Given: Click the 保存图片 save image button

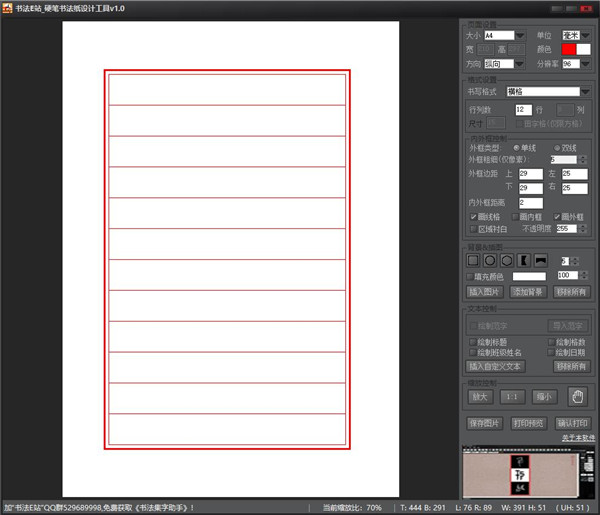Looking at the screenshot, I should pos(485,423).
